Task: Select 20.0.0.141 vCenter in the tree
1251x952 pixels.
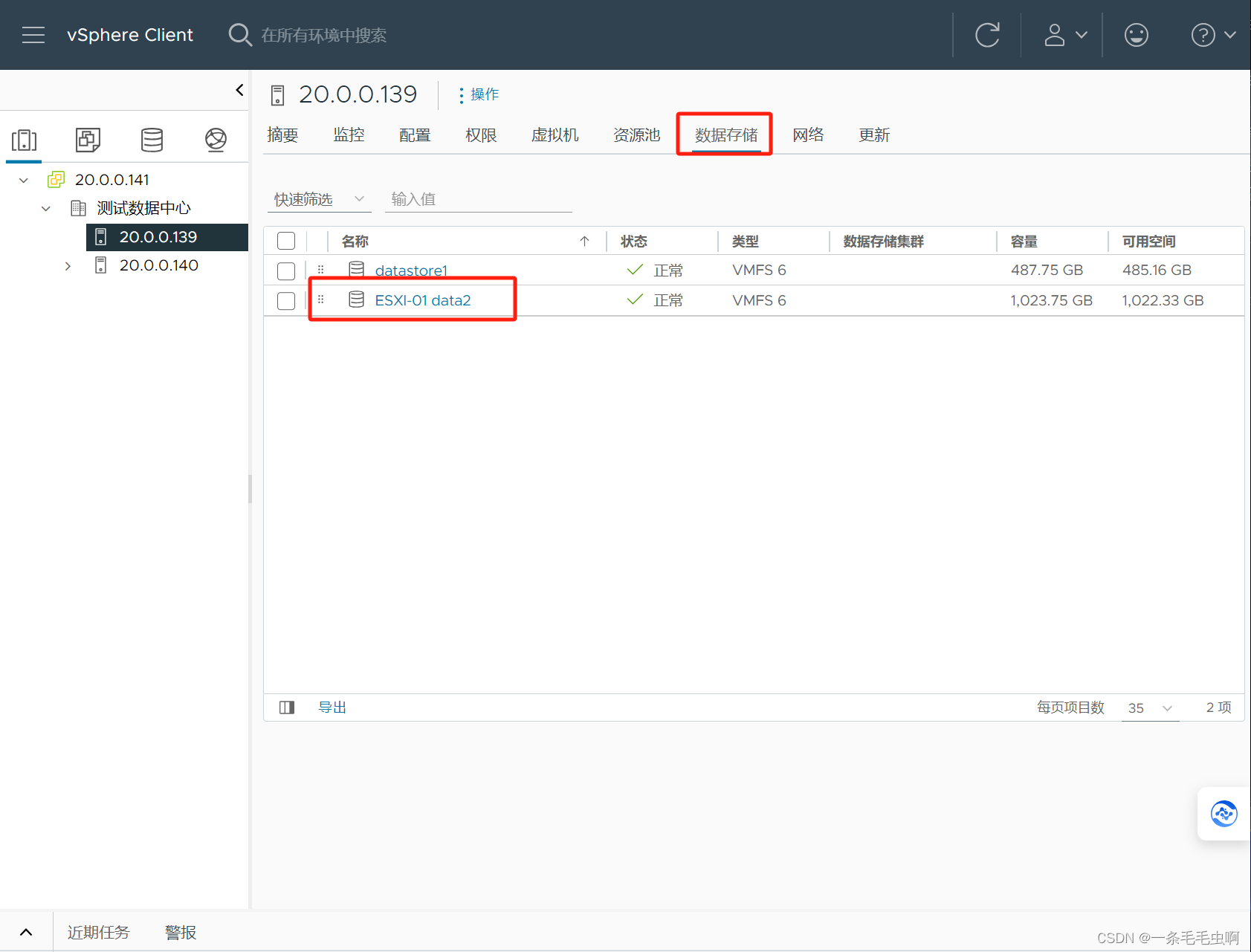Action: (111, 180)
